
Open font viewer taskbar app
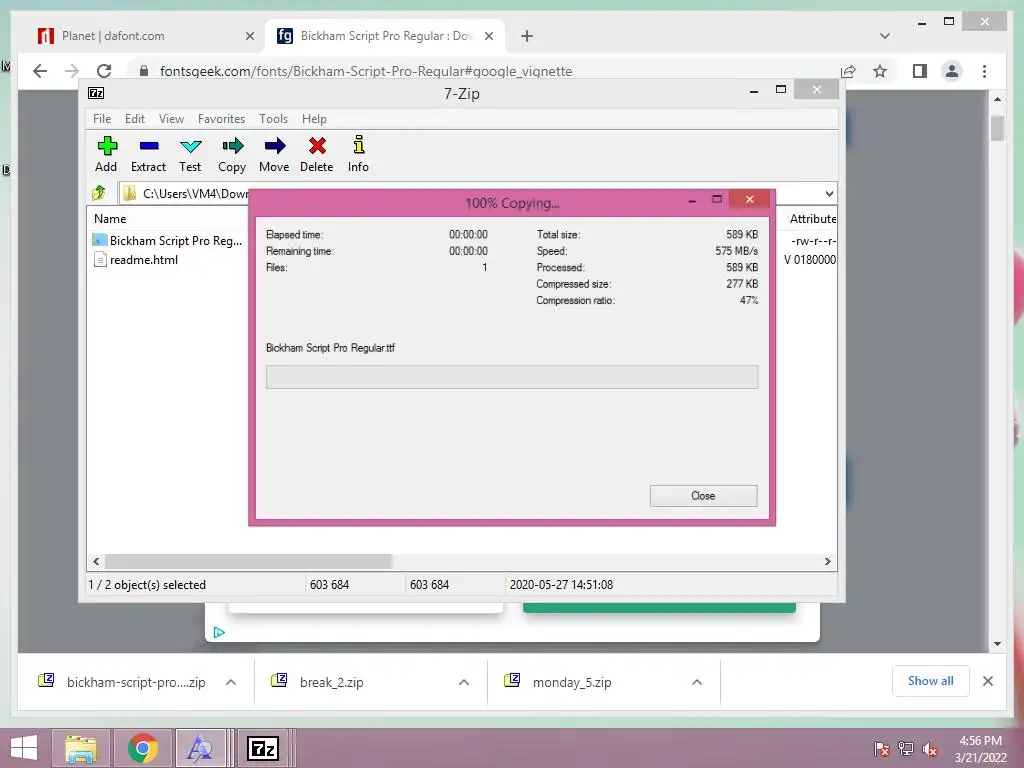[200, 748]
